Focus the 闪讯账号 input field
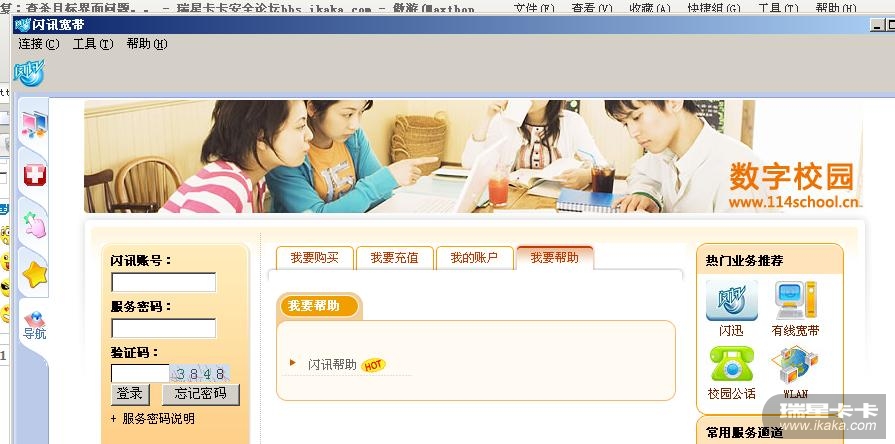This screenshot has height=444, width=895. (x=163, y=282)
